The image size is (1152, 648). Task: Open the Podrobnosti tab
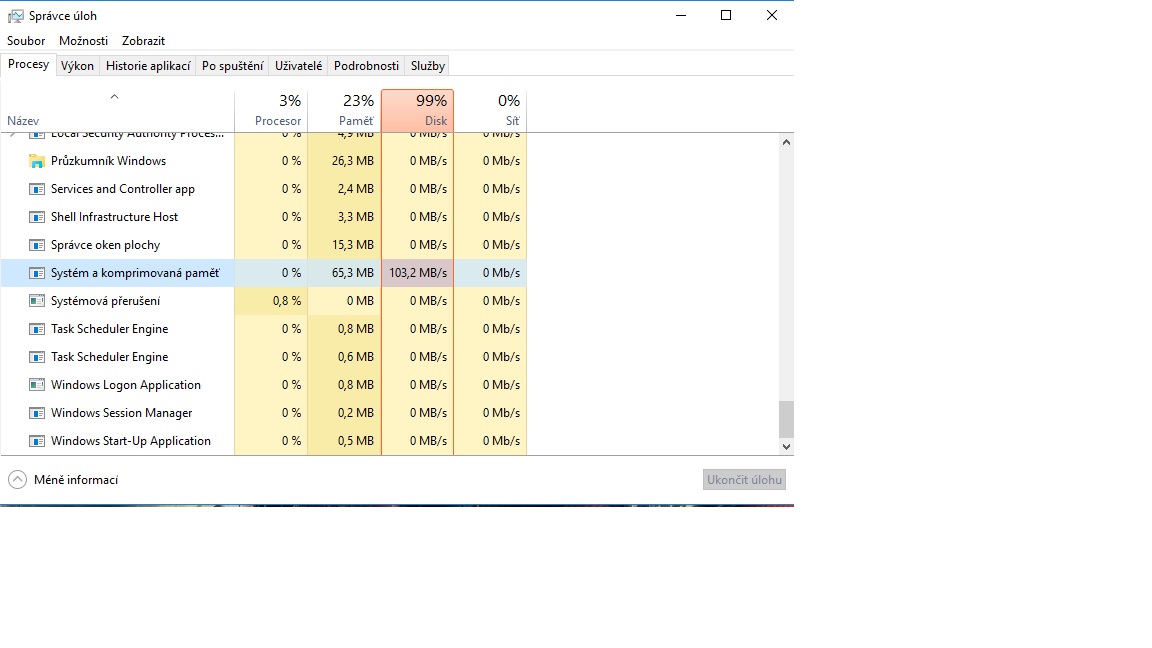(x=366, y=65)
